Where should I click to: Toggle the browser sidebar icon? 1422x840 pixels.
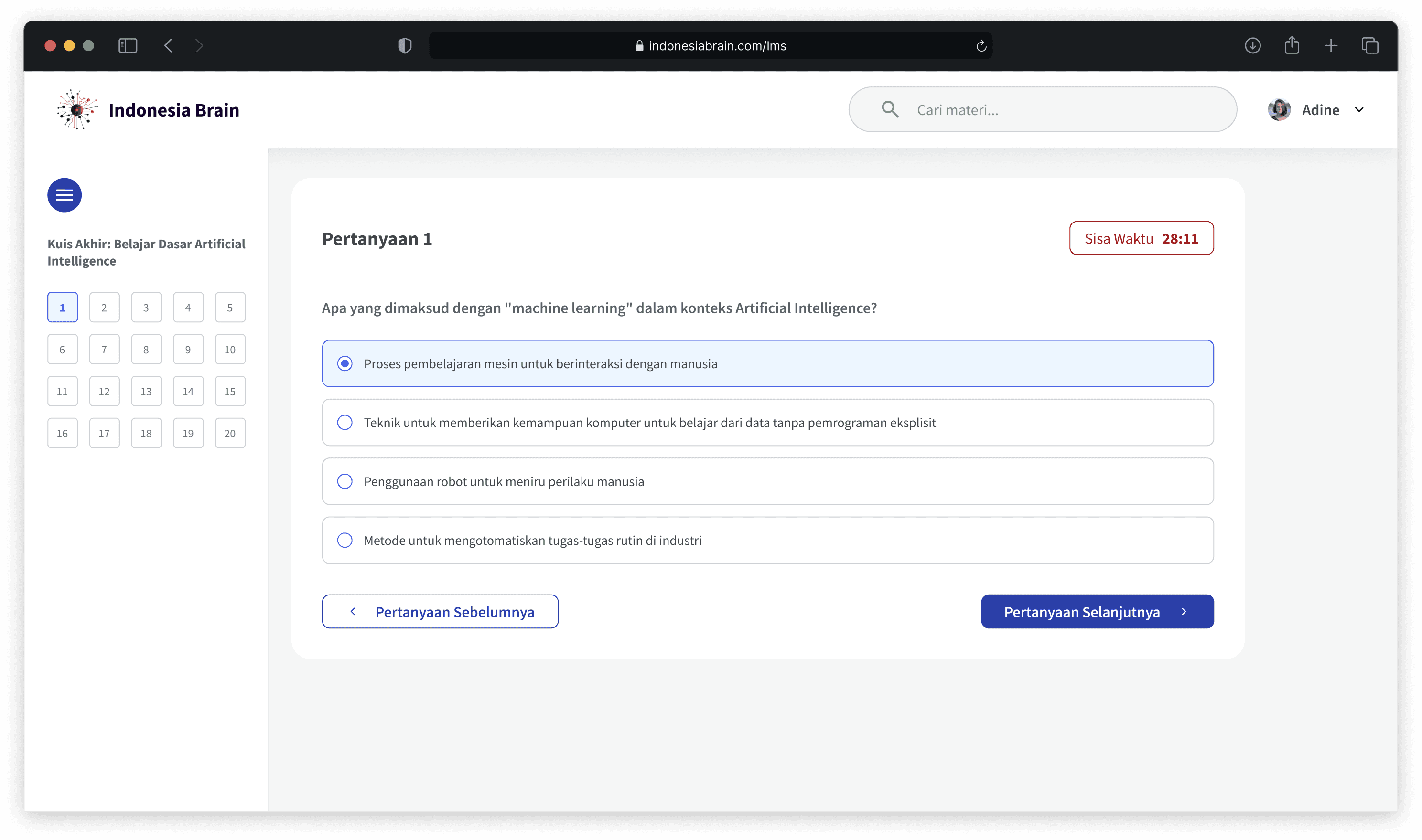(x=128, y=45)
